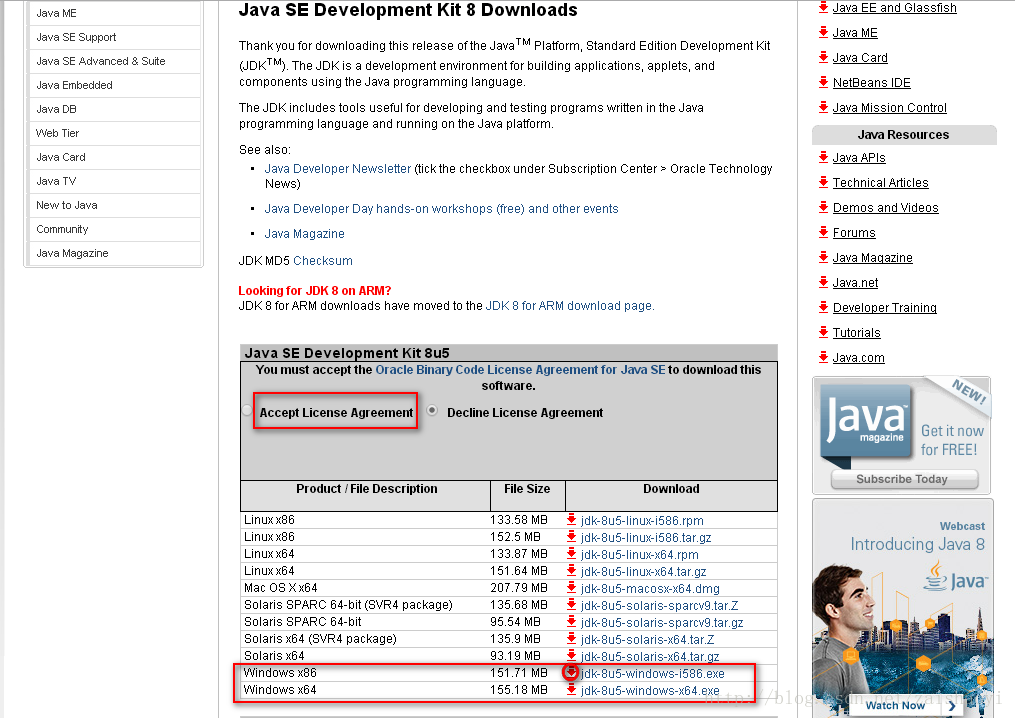Click download icon beside jdk-8u5-solaris-sparcv9.tar.Z
Viewport: 1015px width, 718px height.
click(571, 605)
